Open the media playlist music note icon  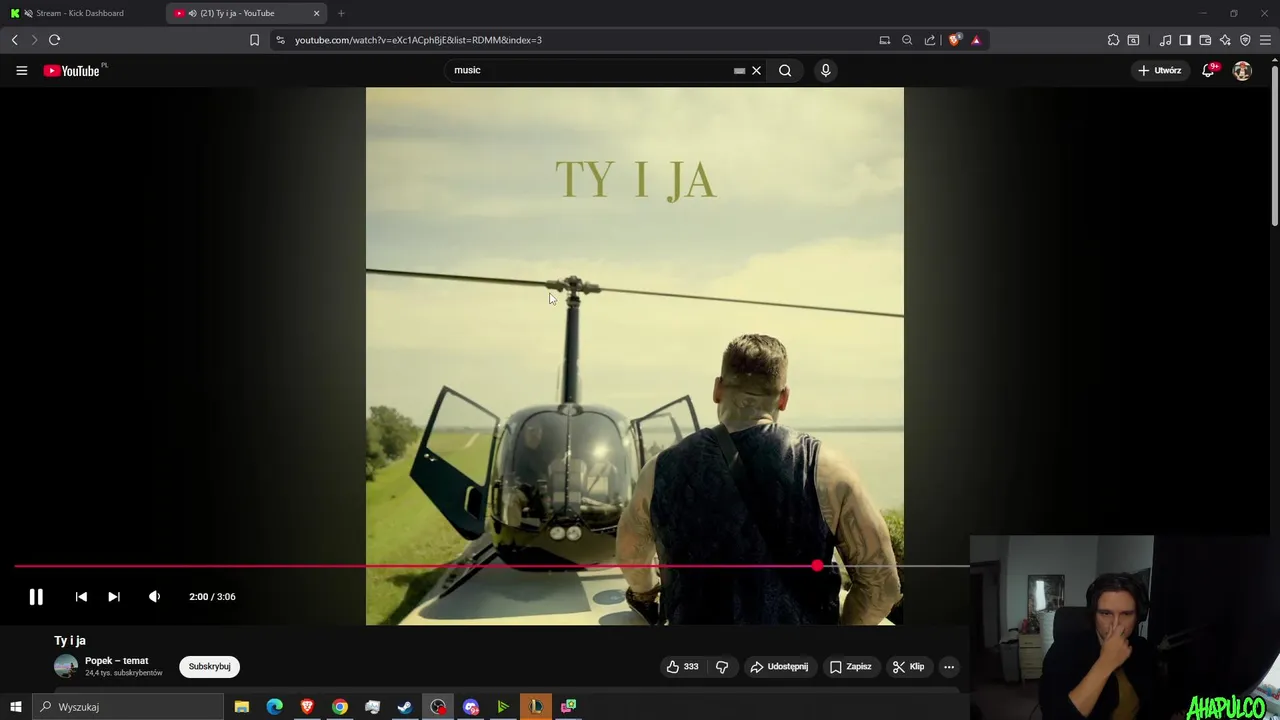pos(1165,40)
